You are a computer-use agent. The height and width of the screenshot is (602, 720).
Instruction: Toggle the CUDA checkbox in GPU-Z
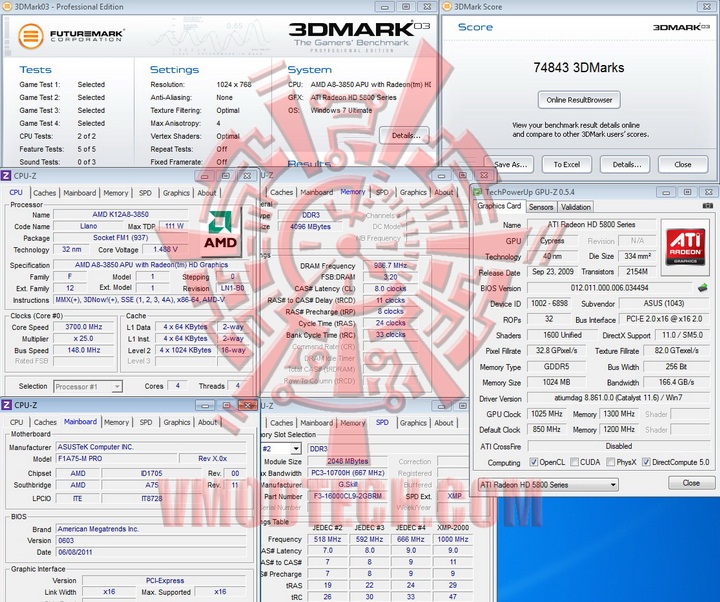574,462
